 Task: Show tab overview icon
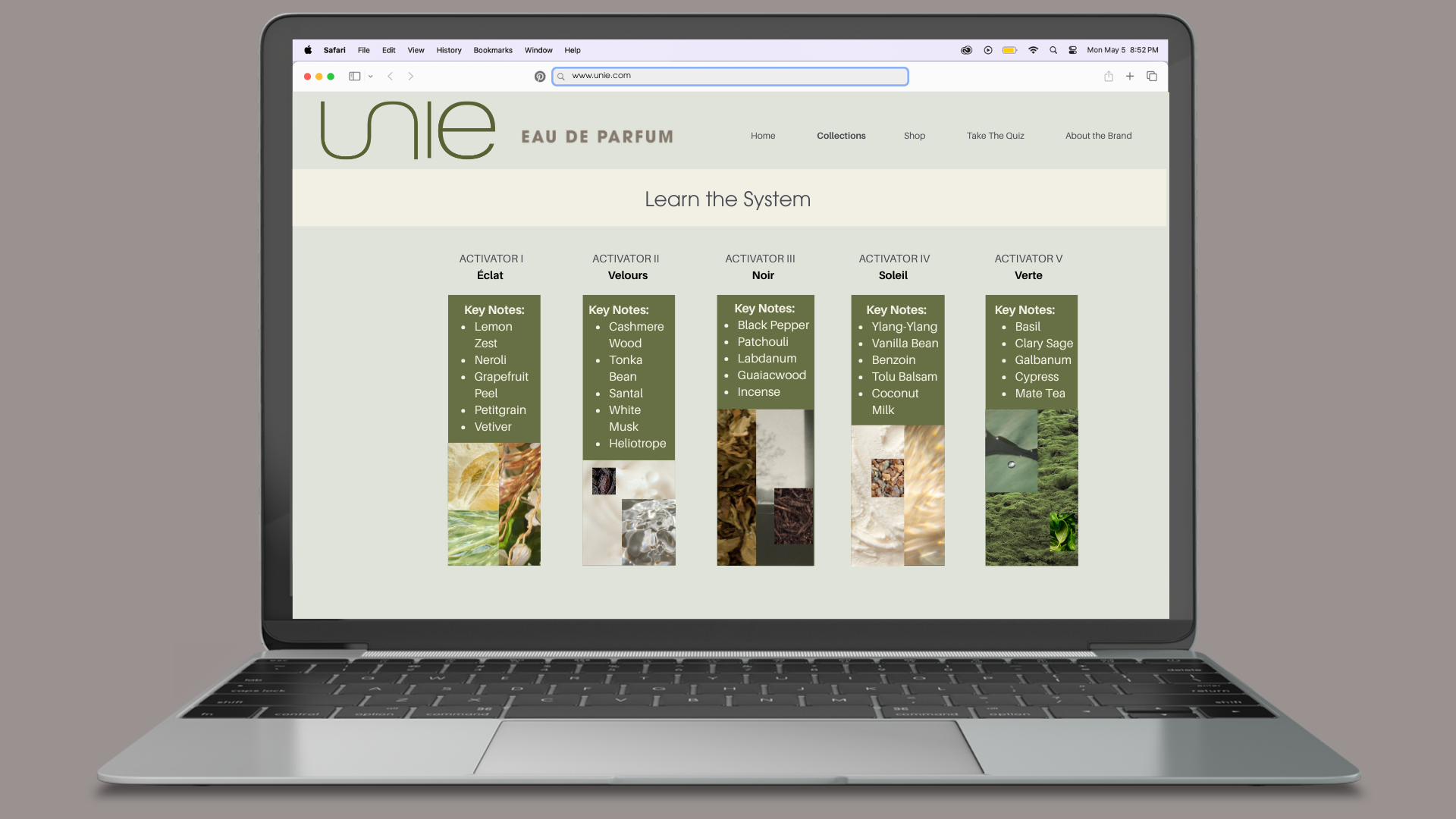point(1152,76)
